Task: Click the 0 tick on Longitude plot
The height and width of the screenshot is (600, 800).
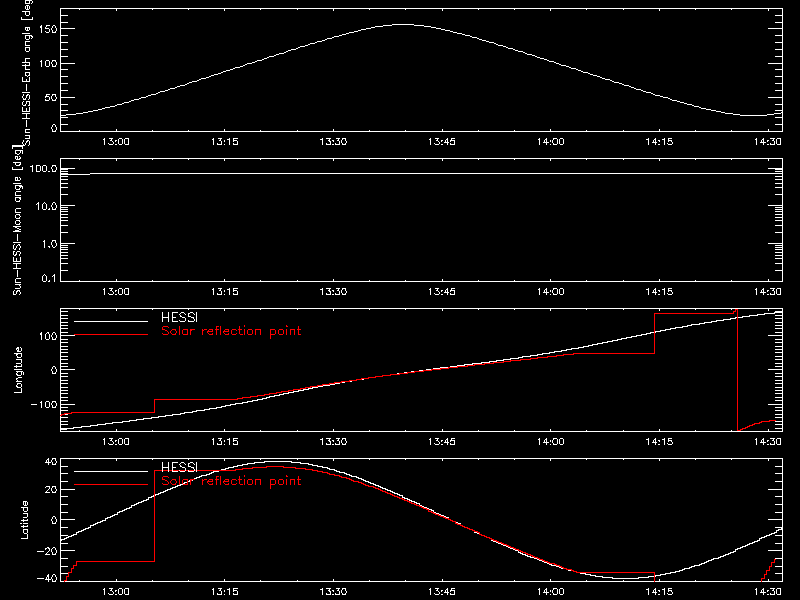Action: 54,370
